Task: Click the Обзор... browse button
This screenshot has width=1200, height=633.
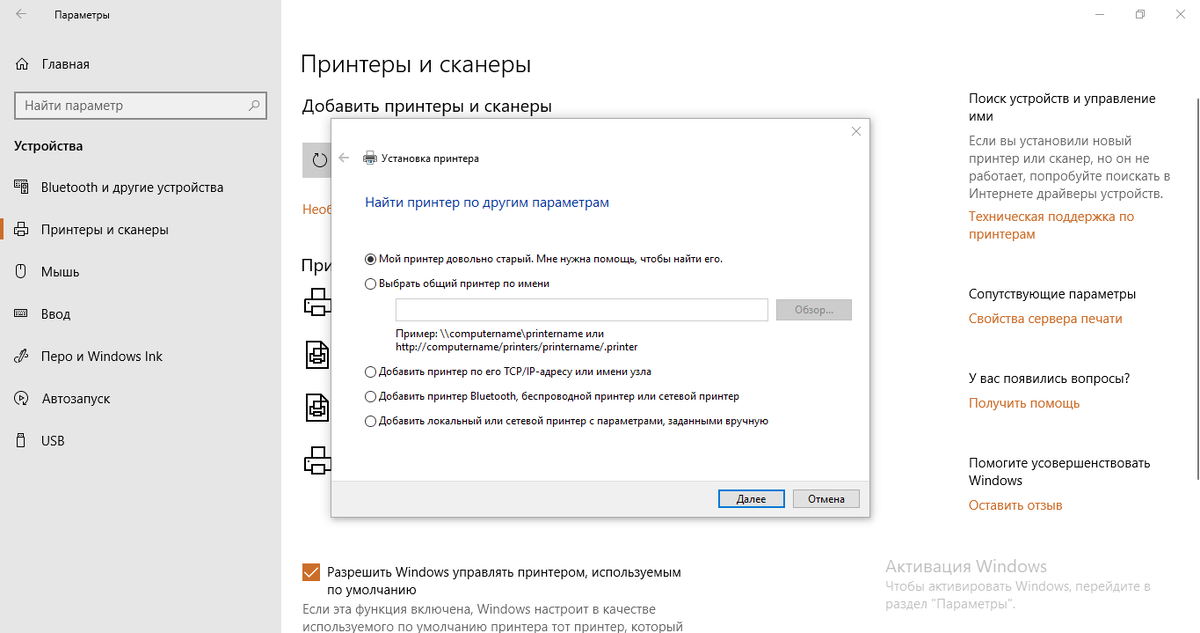Action: click(814, 309)
